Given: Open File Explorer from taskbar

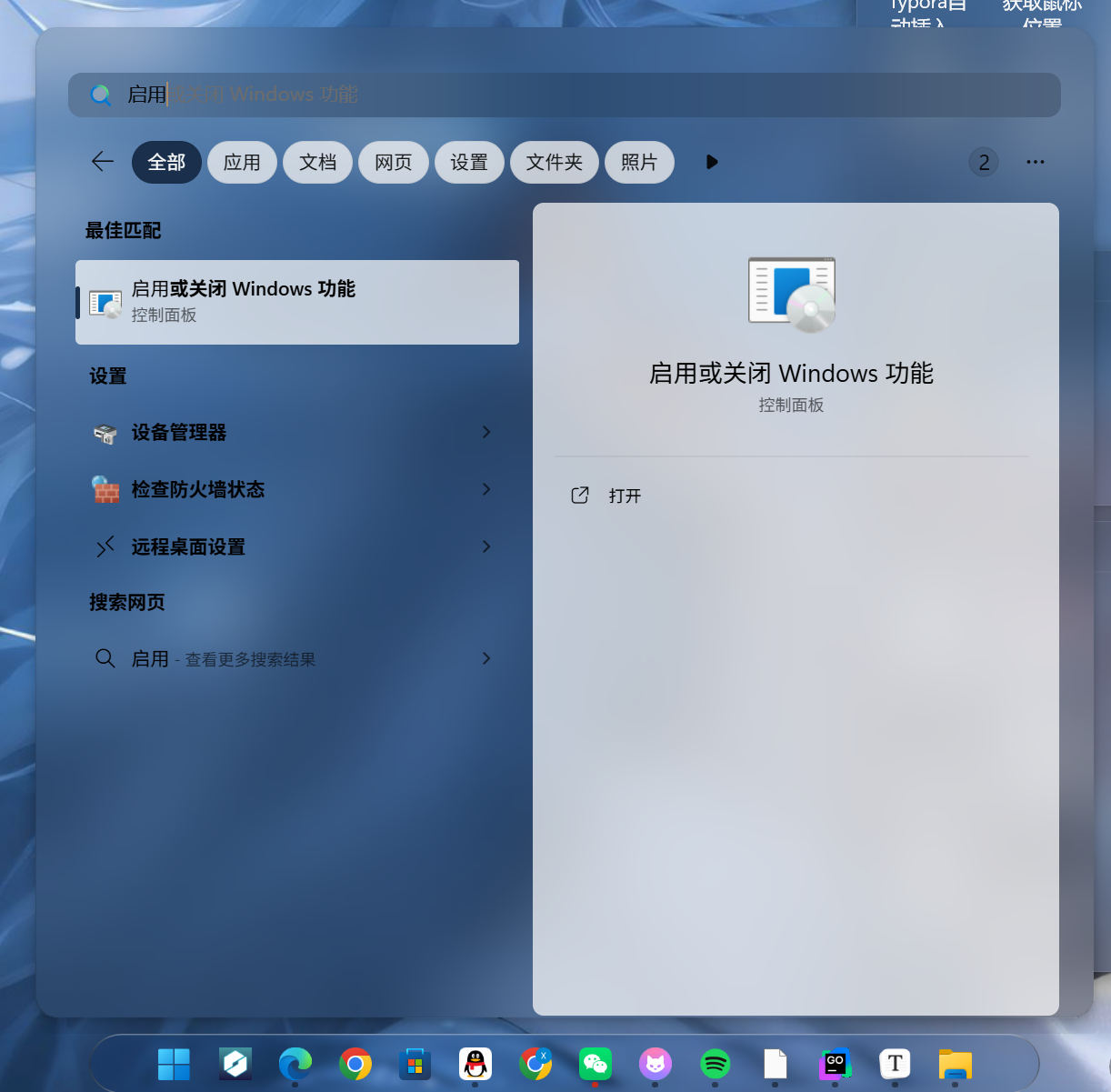Looking at the screenshot, I should tap(956, 1064).
